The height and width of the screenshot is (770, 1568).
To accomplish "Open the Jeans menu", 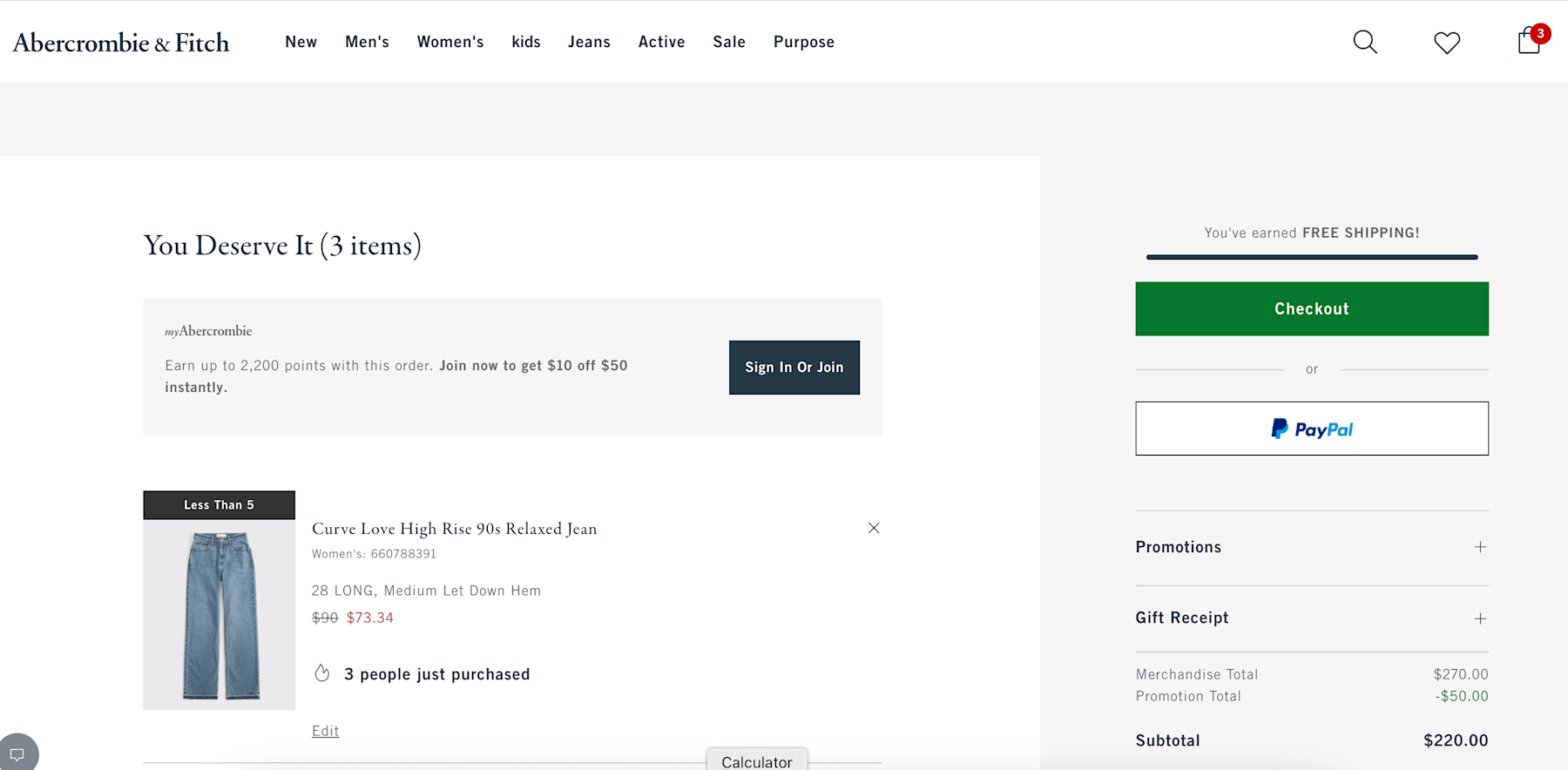I will pos(589,42).
